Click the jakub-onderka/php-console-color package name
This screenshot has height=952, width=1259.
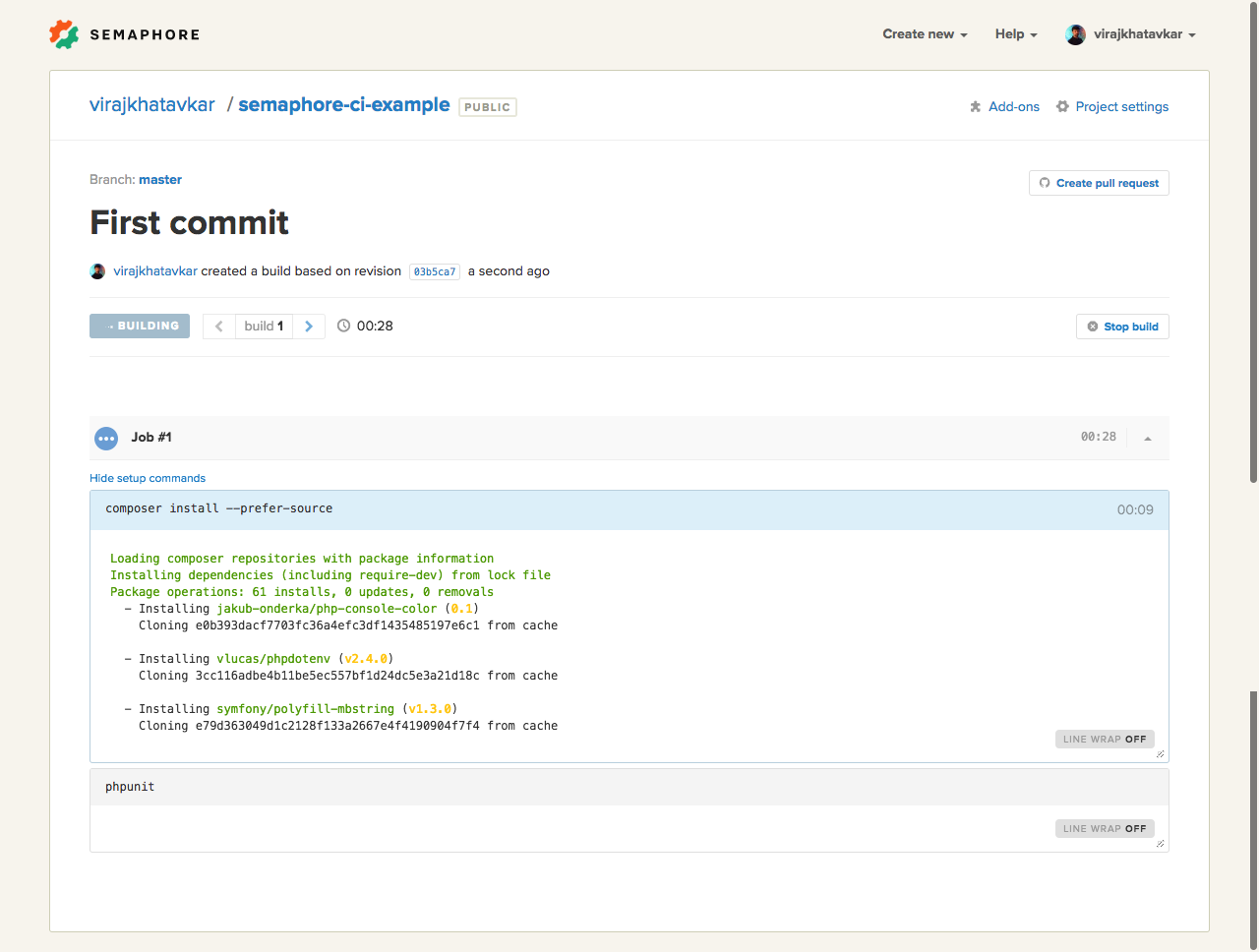(x=328, y=609)
